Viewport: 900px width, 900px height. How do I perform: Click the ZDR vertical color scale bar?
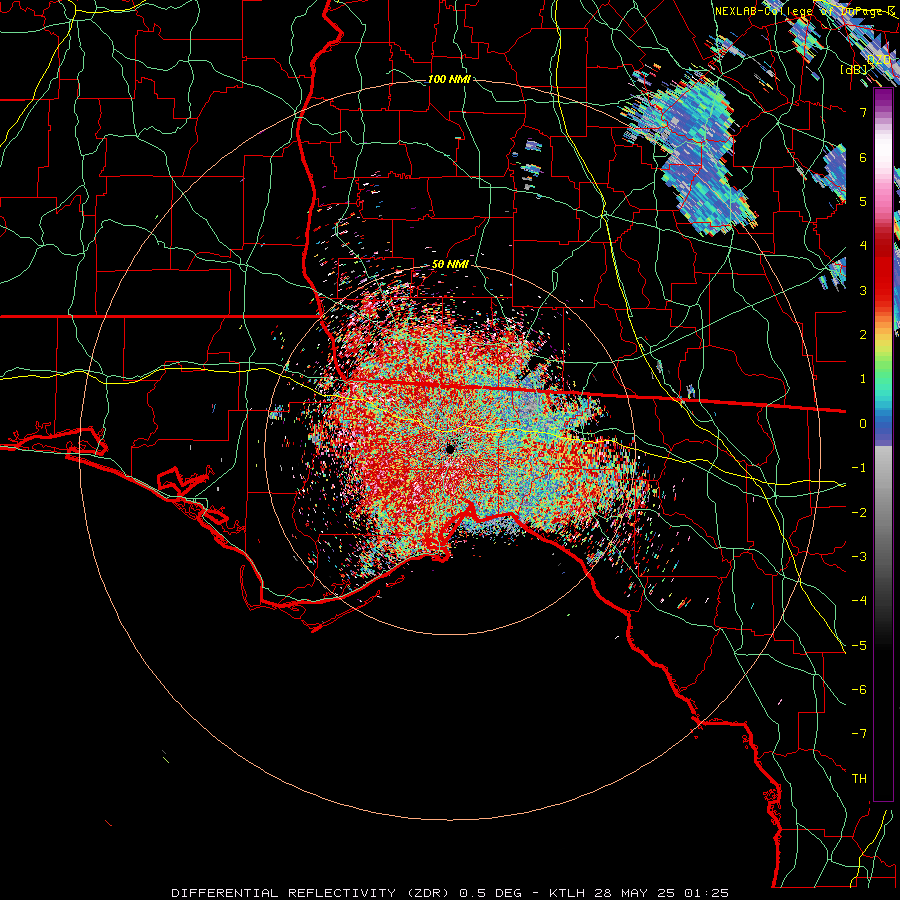[x=883, y=444]
